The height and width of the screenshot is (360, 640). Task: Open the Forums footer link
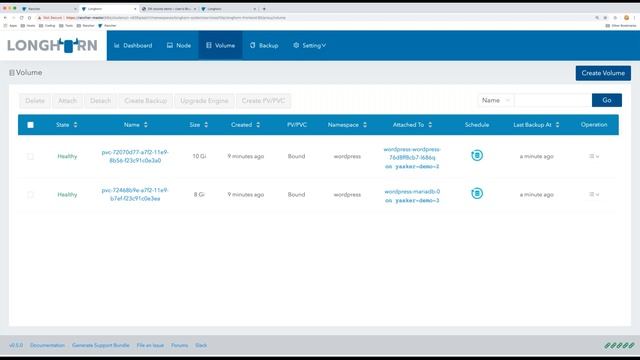pos(180,345)
